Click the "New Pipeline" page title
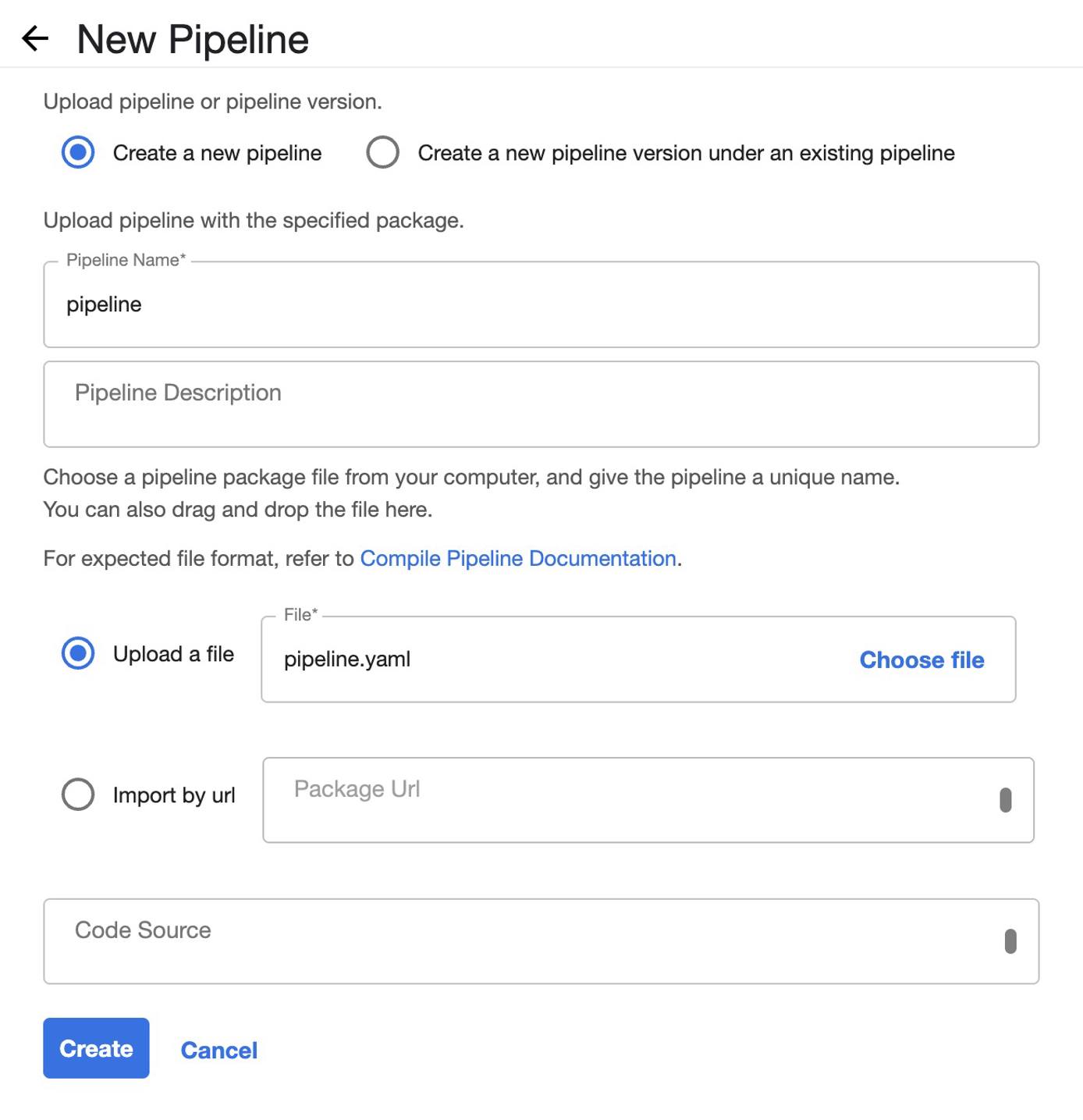 click(x=192, y=37)
